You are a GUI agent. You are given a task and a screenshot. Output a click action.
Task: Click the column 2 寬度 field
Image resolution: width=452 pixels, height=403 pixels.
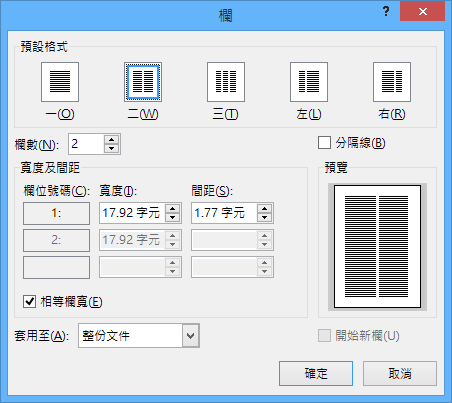(132, 240)
